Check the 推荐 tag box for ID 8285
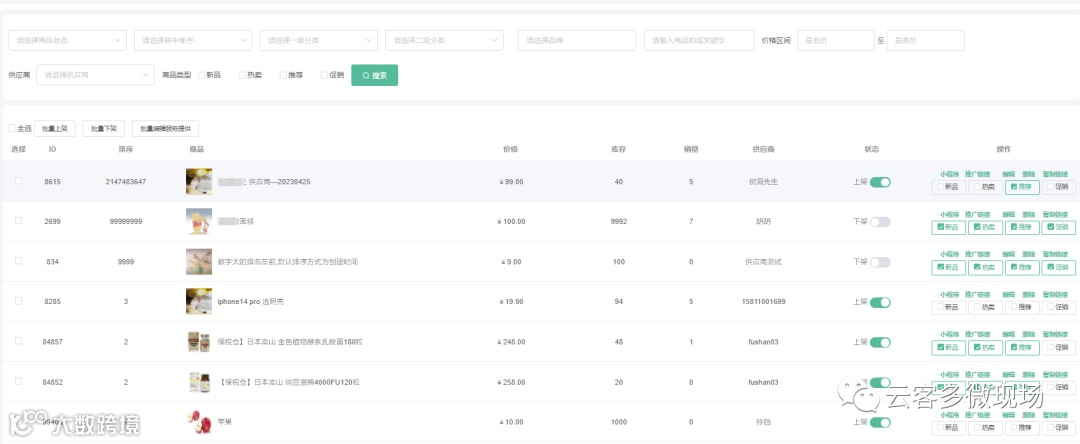 1022,307
